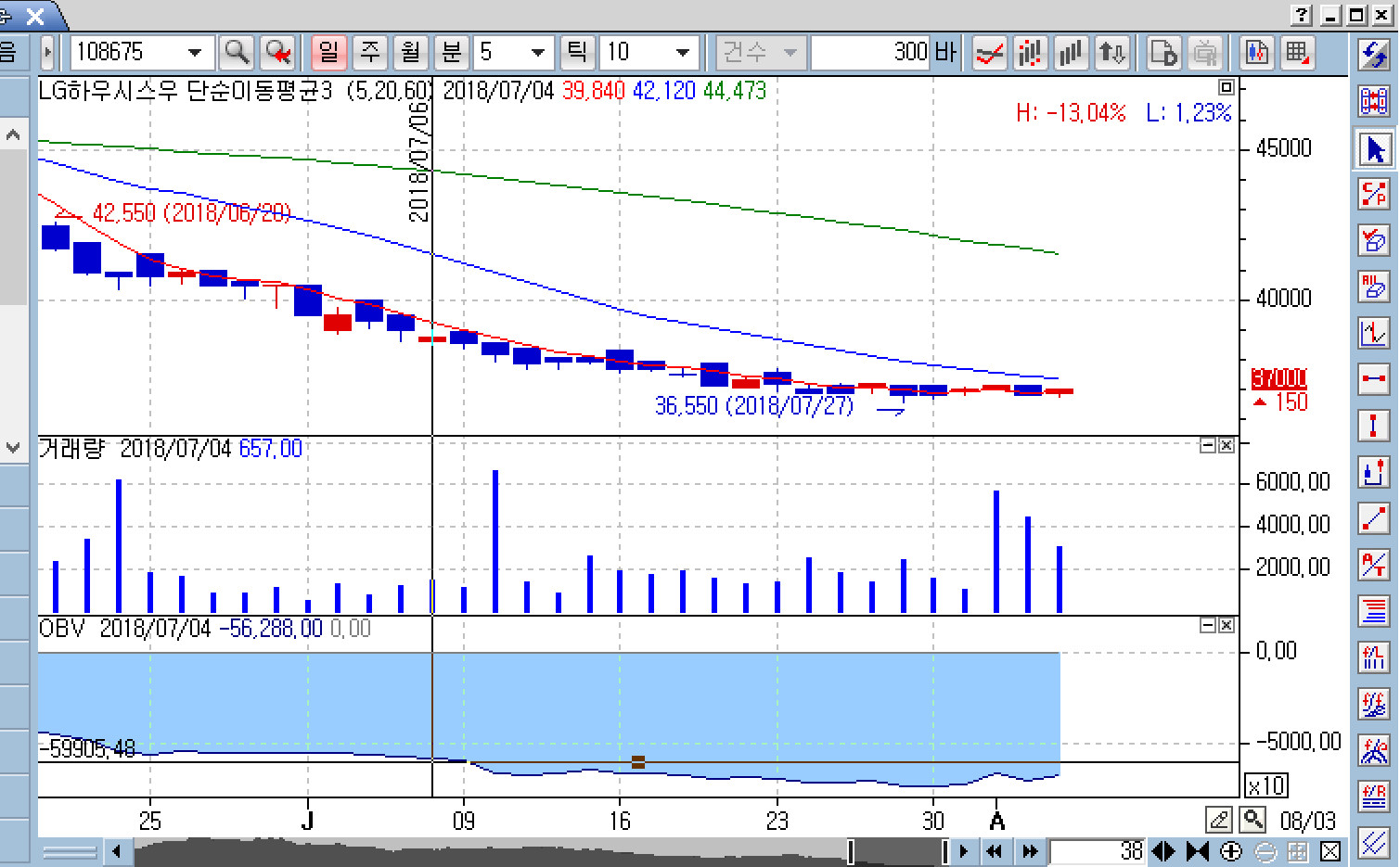This screenshot has height=867, width=1400.
Task: Expand the minute interval dropdown showing 5
Action: point(537,53)
